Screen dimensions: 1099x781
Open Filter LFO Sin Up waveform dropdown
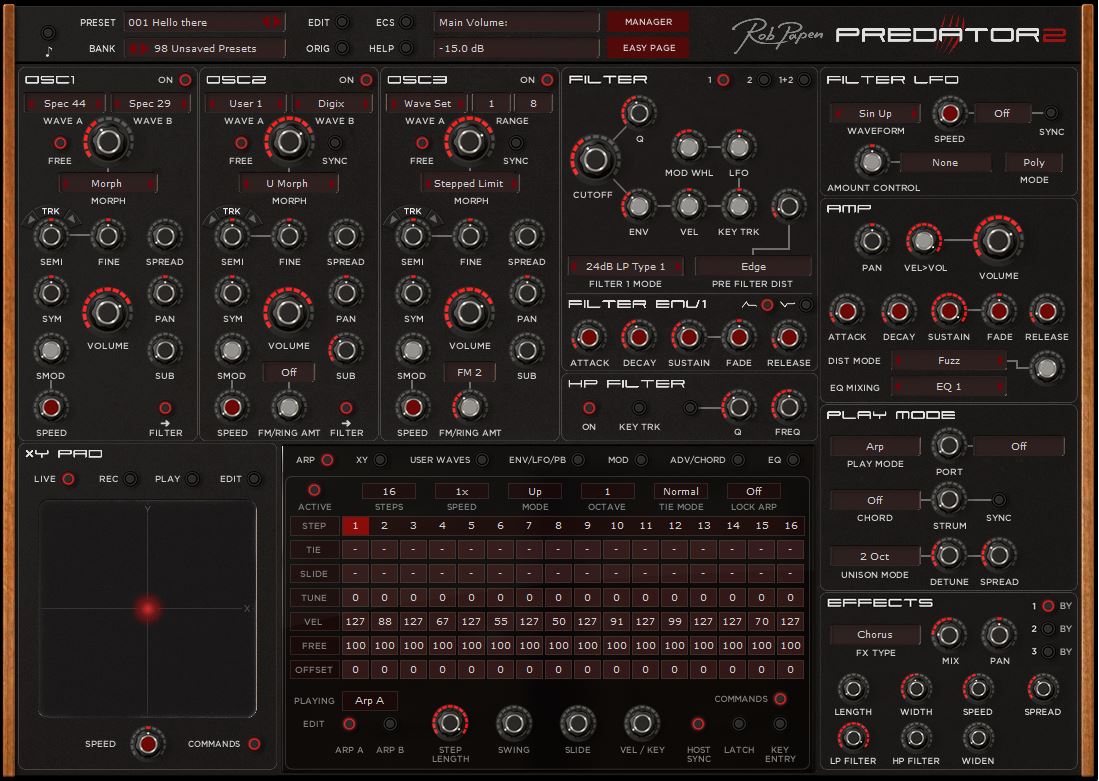click(875, 114)
